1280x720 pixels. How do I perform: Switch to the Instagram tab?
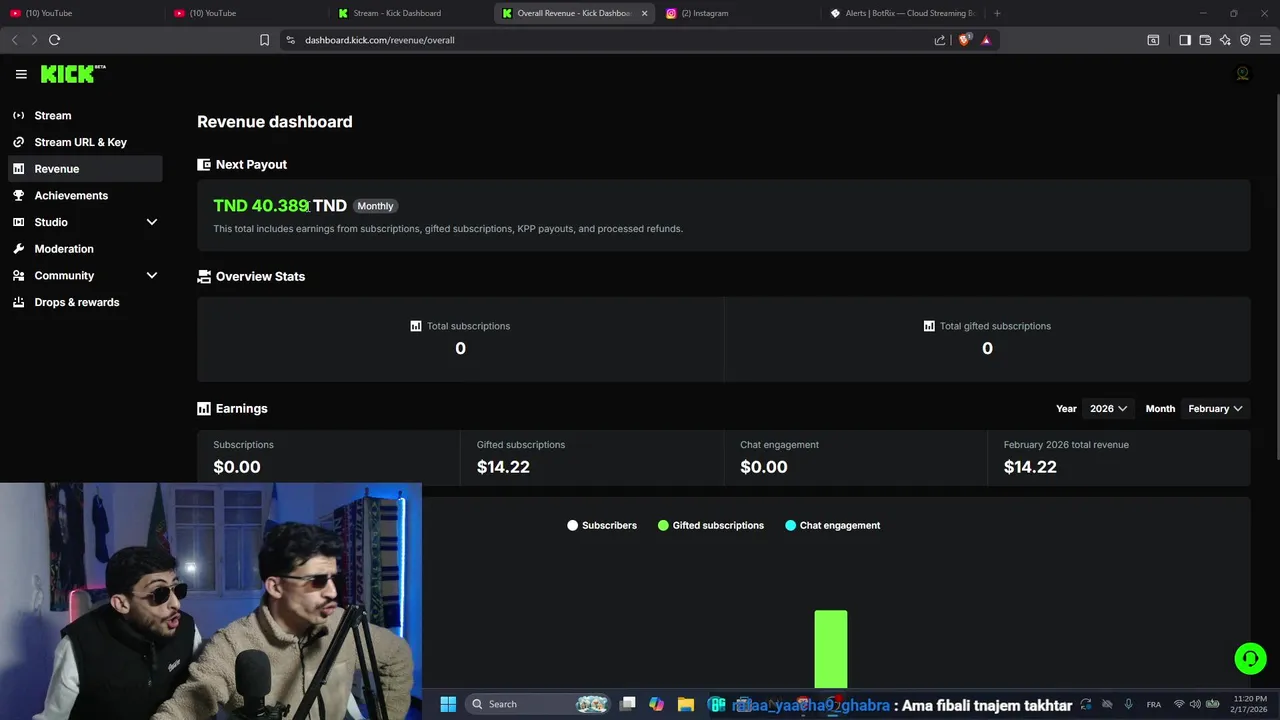pyautogui.click(x=738, y=13)
